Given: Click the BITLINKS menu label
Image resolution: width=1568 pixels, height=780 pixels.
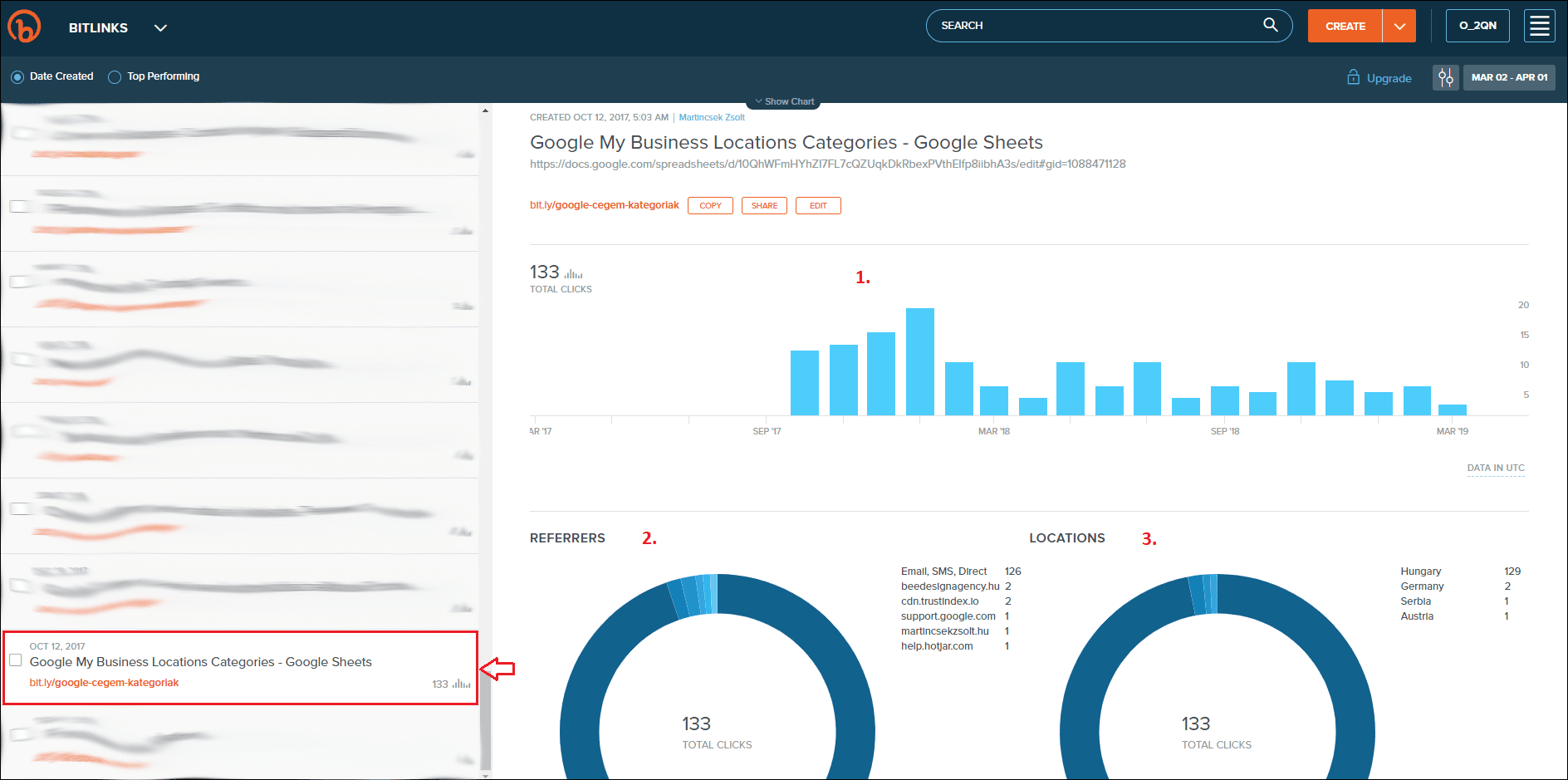Looking at the screenshot, I should tap(98, 27).
